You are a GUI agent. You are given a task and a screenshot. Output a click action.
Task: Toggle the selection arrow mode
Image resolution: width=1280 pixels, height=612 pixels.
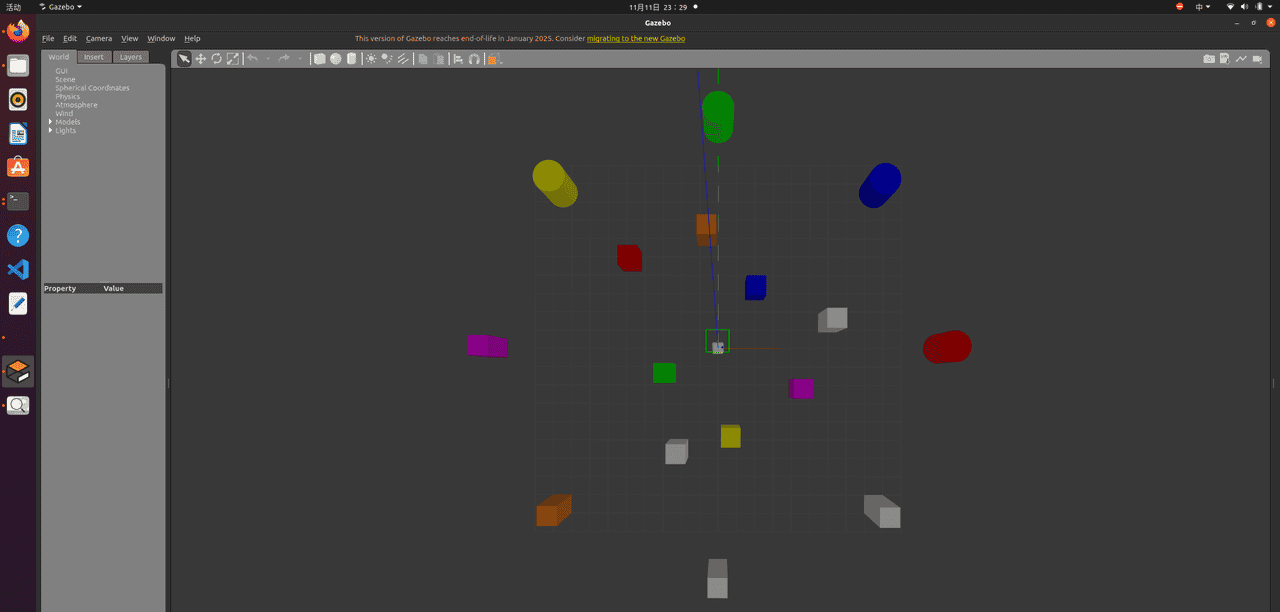coord(184,59)
